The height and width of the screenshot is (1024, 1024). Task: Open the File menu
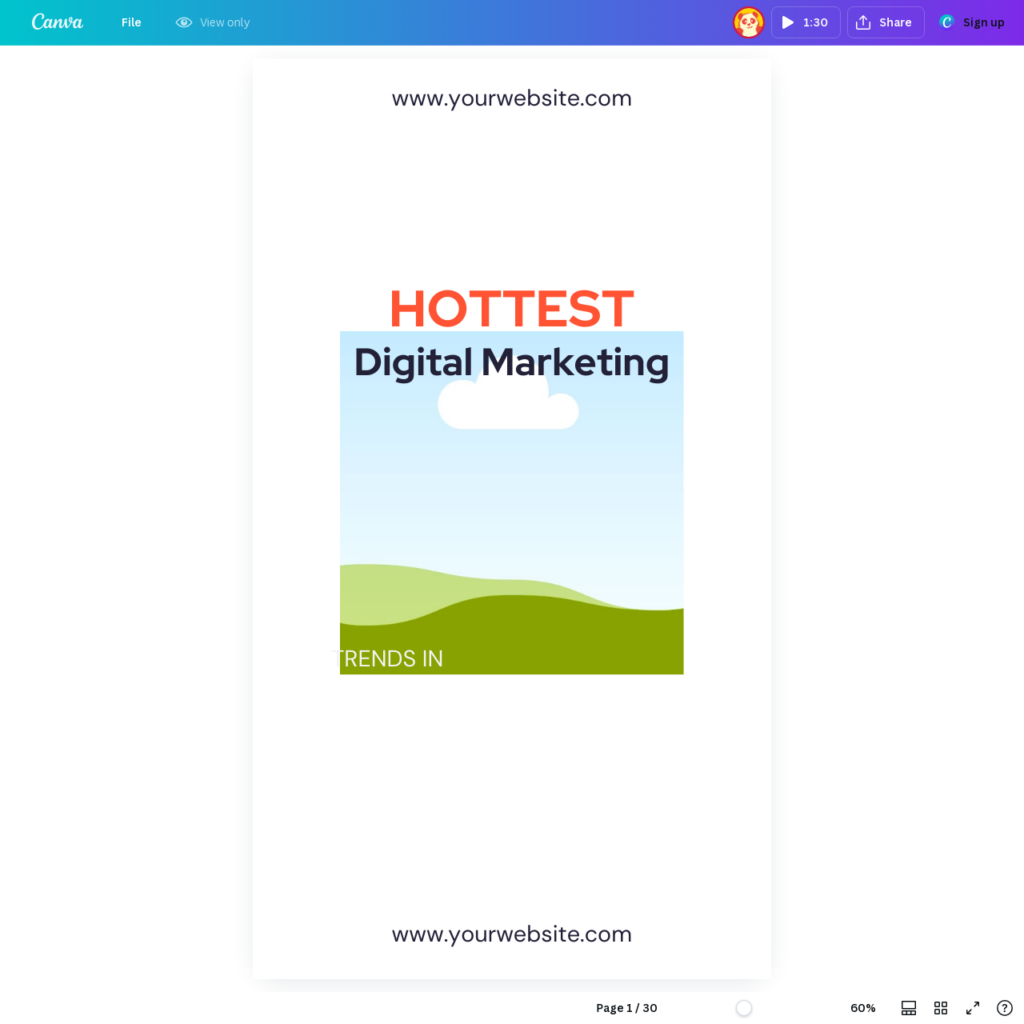[131, 22]
